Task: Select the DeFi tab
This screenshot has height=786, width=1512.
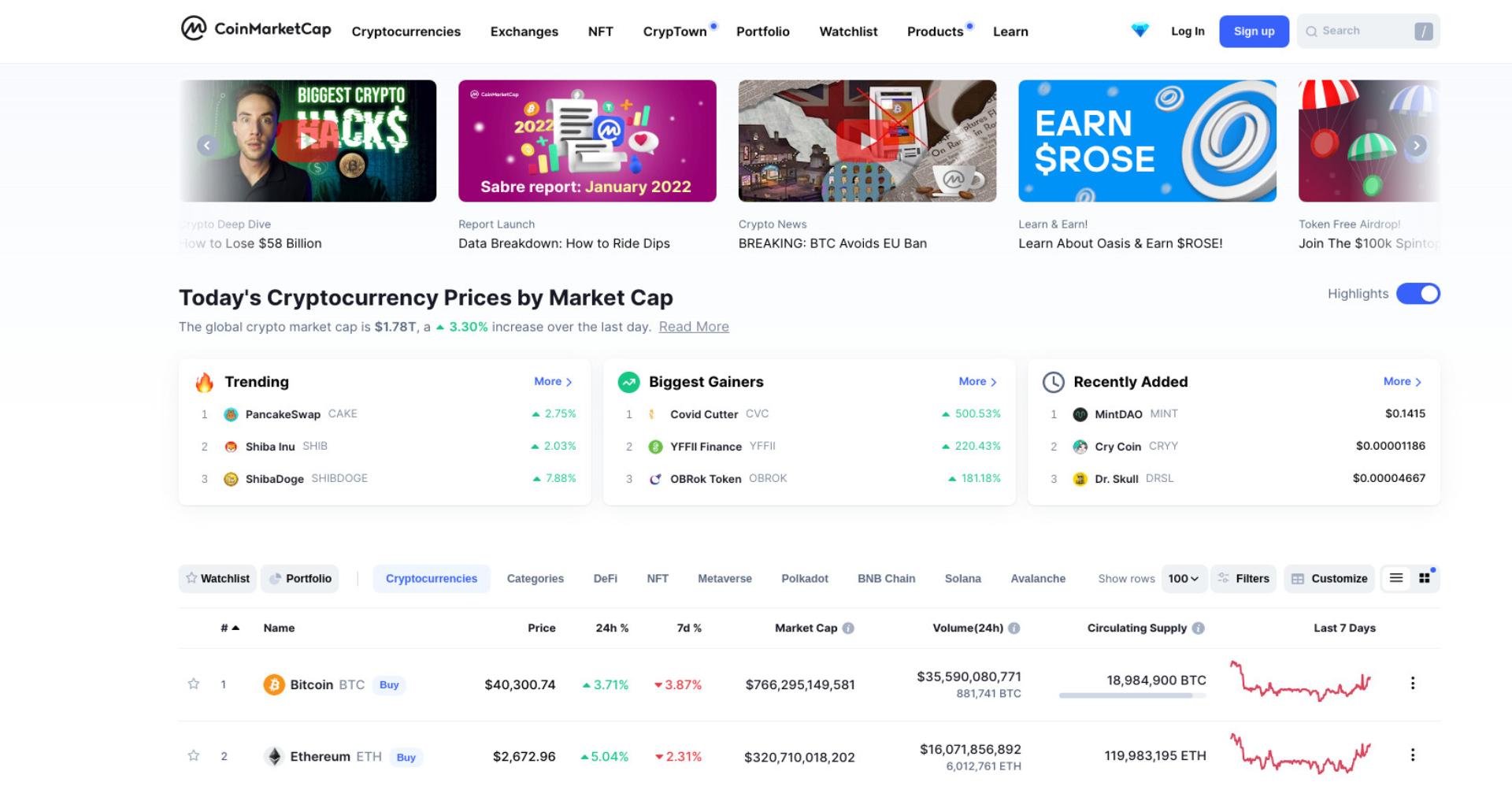Action: tap(605, 578)
